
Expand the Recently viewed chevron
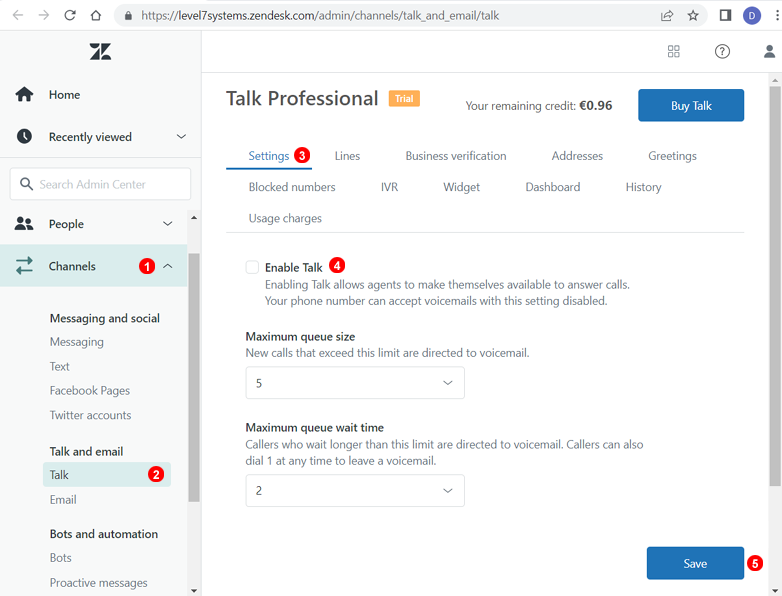tap(182, 136)
